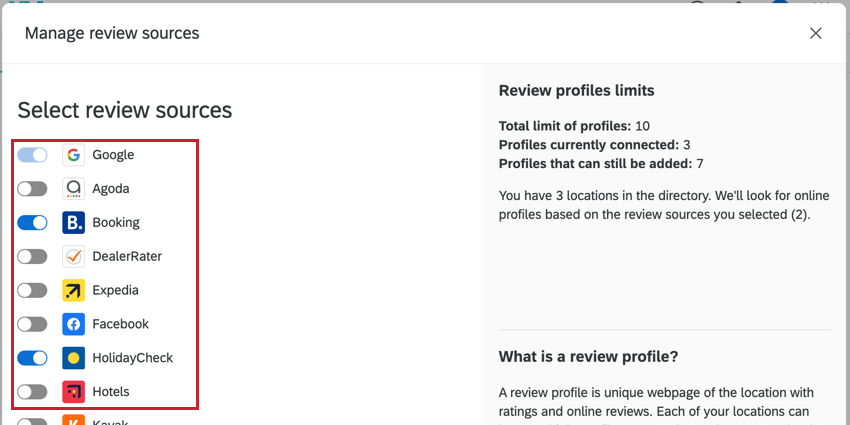Select the Expedia source label
The height and width of the screenshot is (425, 850).
(115, 291)
